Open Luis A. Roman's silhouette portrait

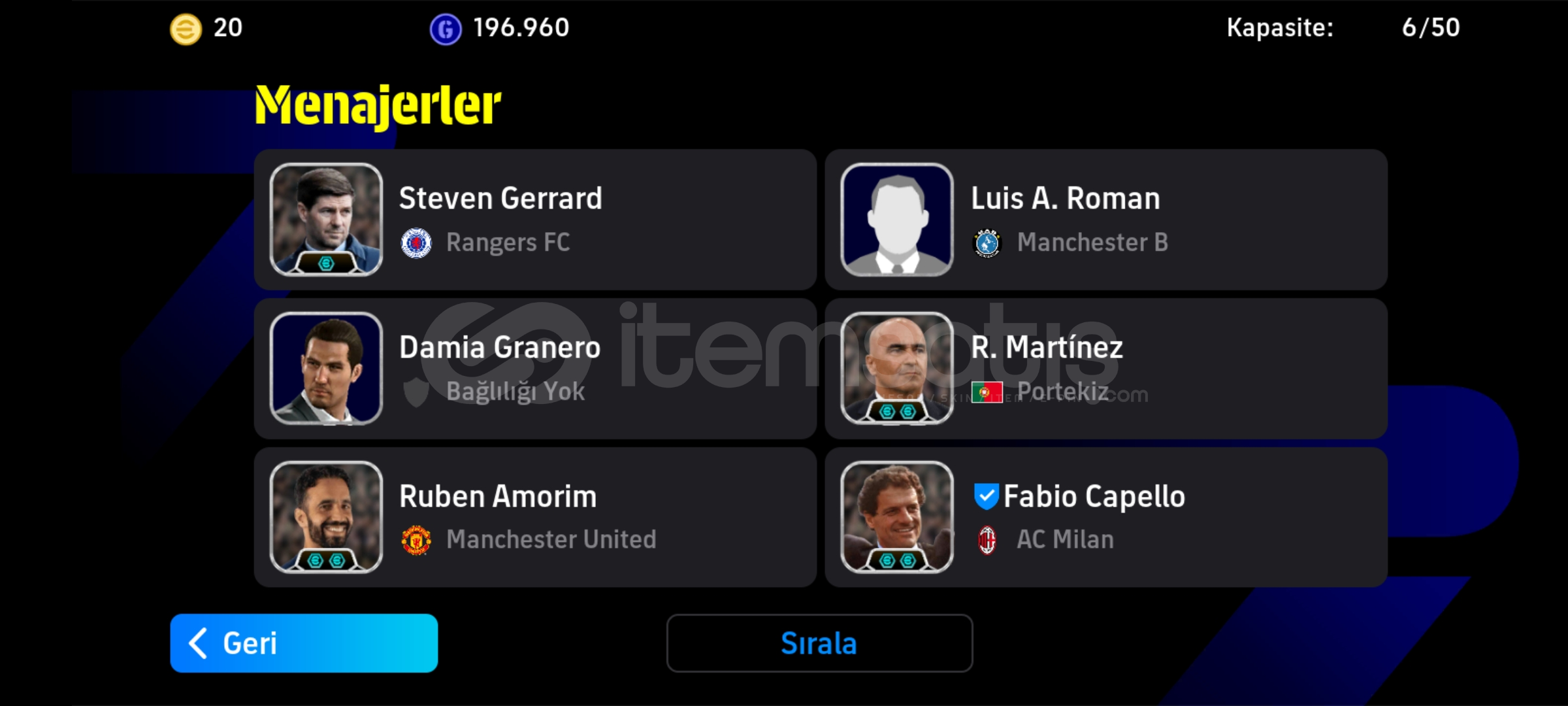tap(897, 219)
